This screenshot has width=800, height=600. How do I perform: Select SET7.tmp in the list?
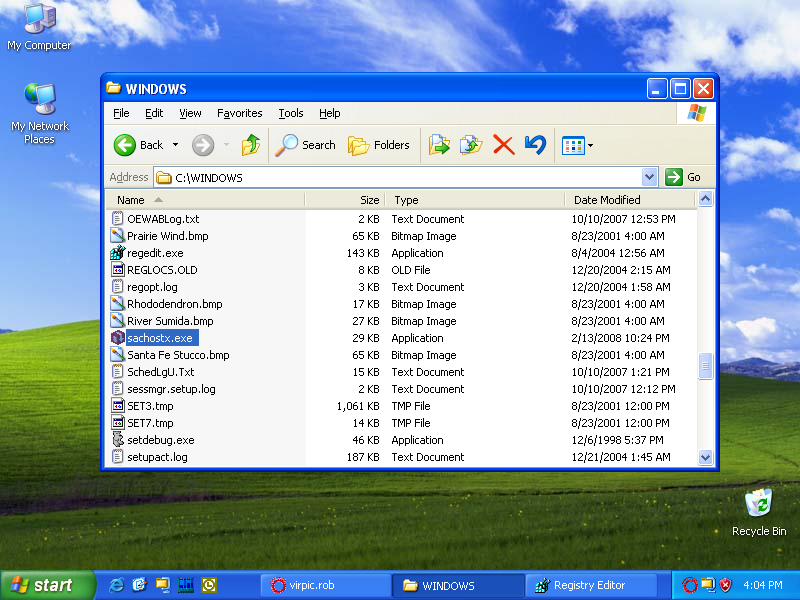click(x=150, y=423)
